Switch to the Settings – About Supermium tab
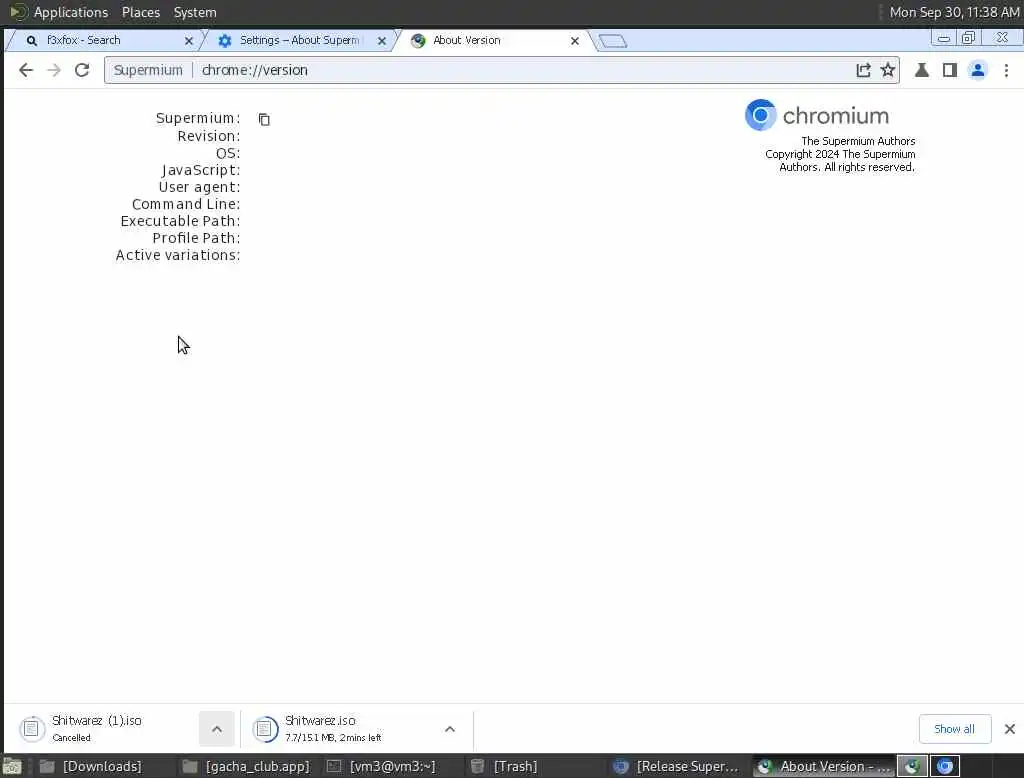 tap(300, 41)
